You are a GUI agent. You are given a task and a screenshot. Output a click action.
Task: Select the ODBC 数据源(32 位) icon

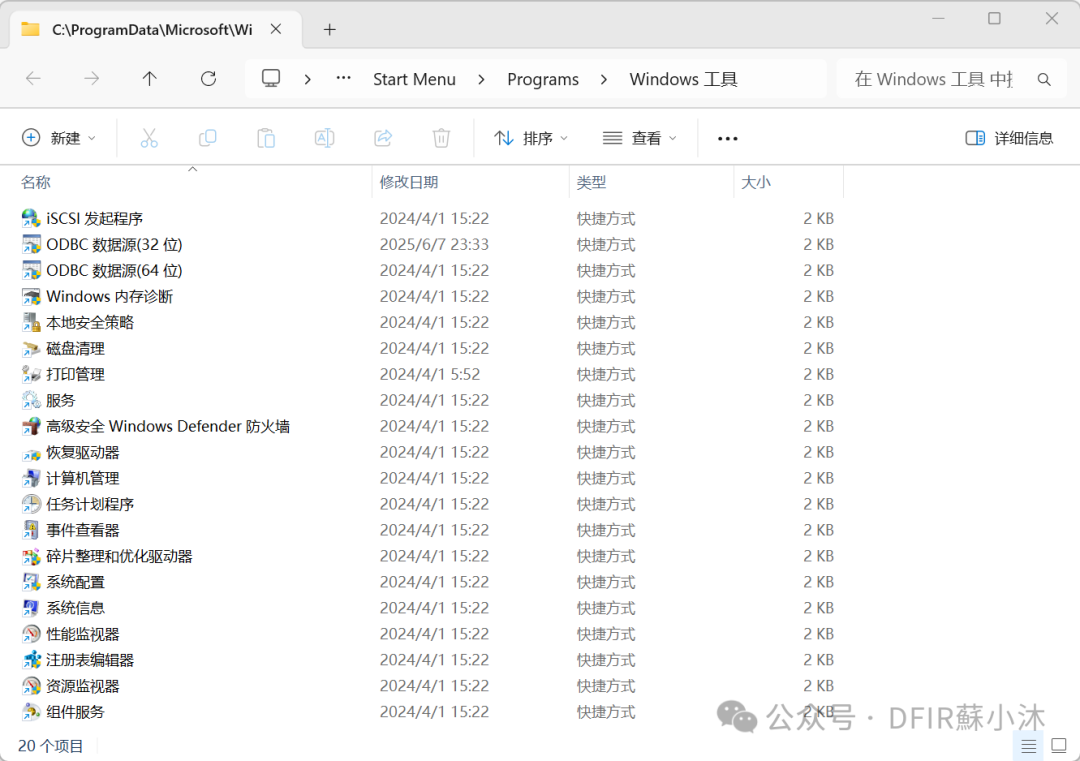point(31,244)
